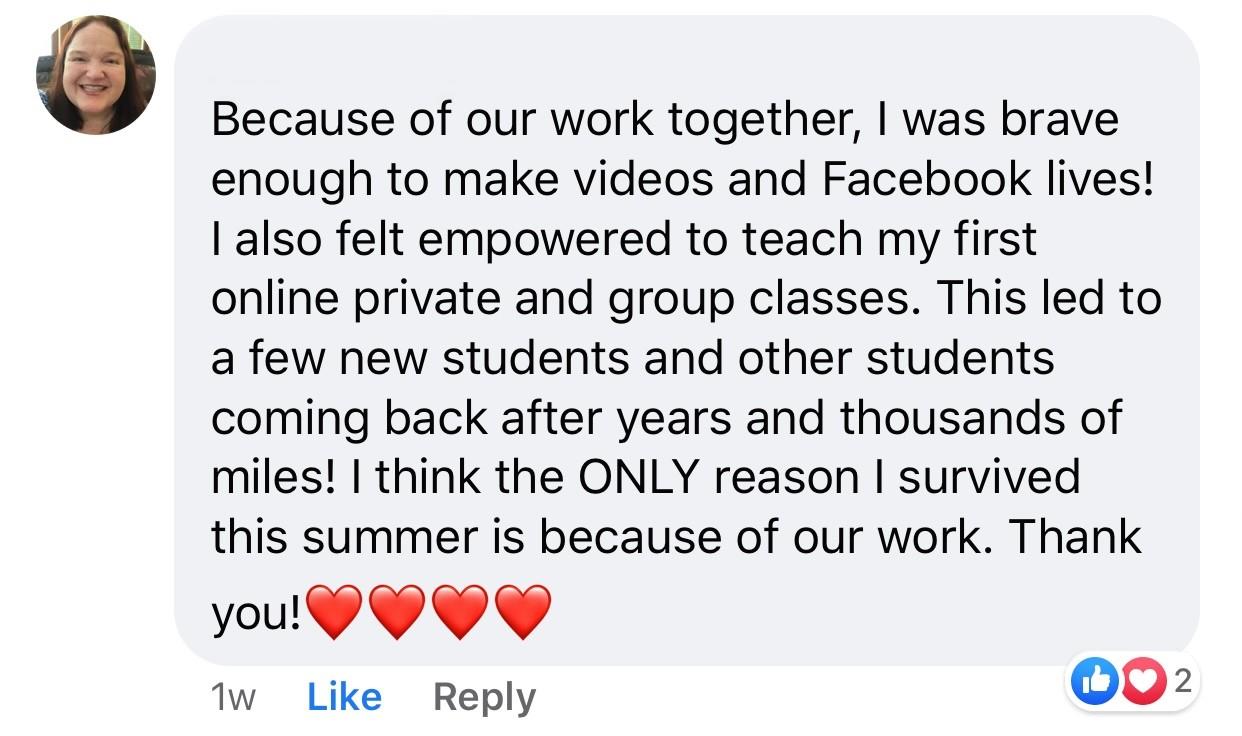The width and height of the screenshot is (1242, 736).
Task: Click the words "Thank" ending the line
Action: point(1074,537)
